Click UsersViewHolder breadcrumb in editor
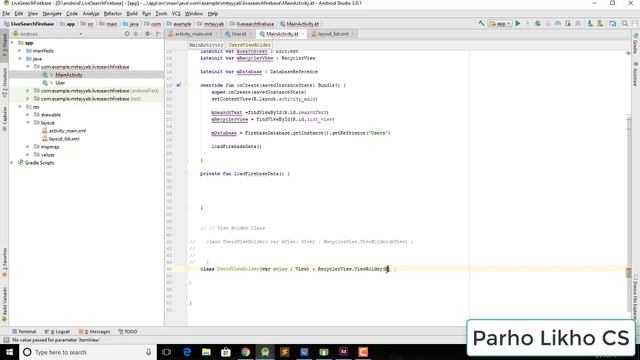The width and height of the screenshot is (640, 360). coord(249,45)
